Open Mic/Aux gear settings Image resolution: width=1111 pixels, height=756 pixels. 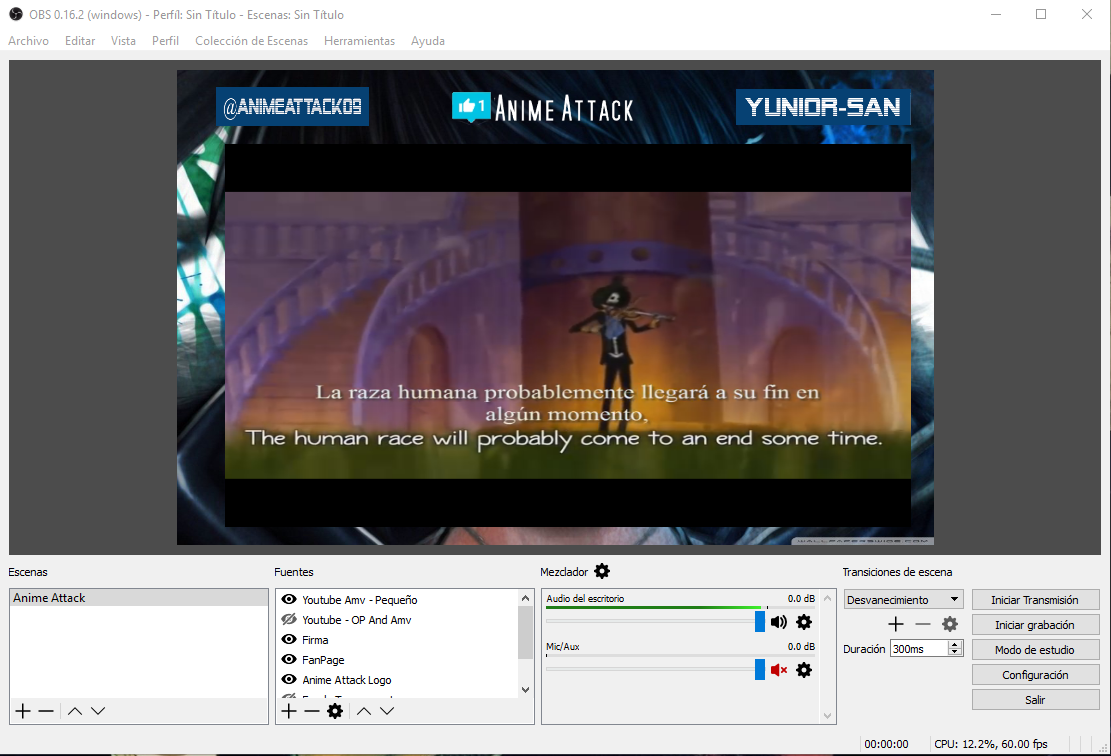[x=803, y=670]
